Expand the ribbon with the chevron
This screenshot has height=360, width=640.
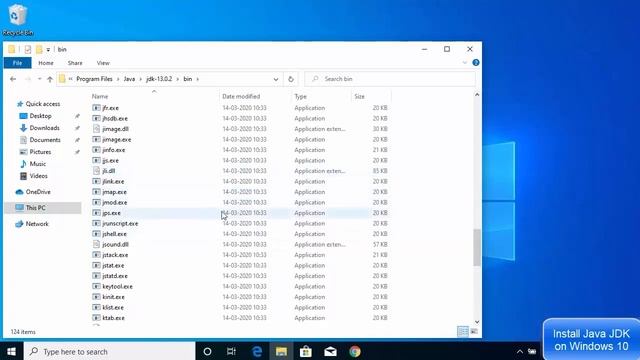(x=464, y=63)
